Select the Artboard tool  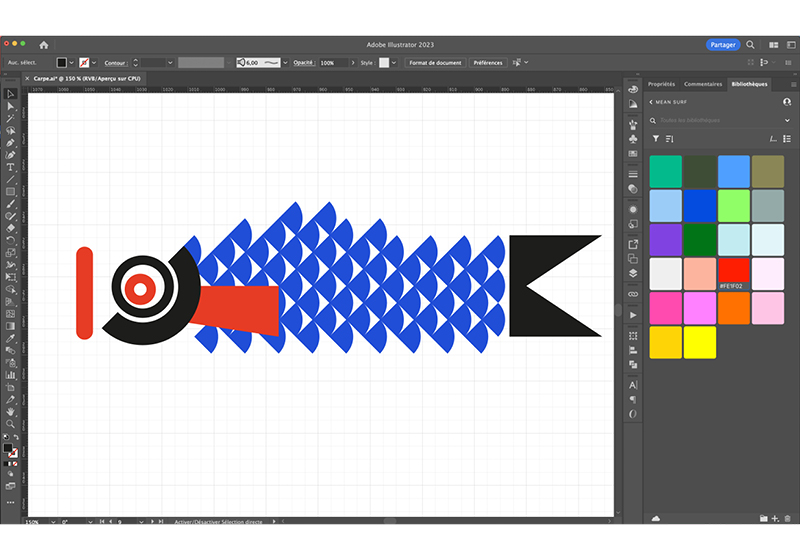(10, 388)
